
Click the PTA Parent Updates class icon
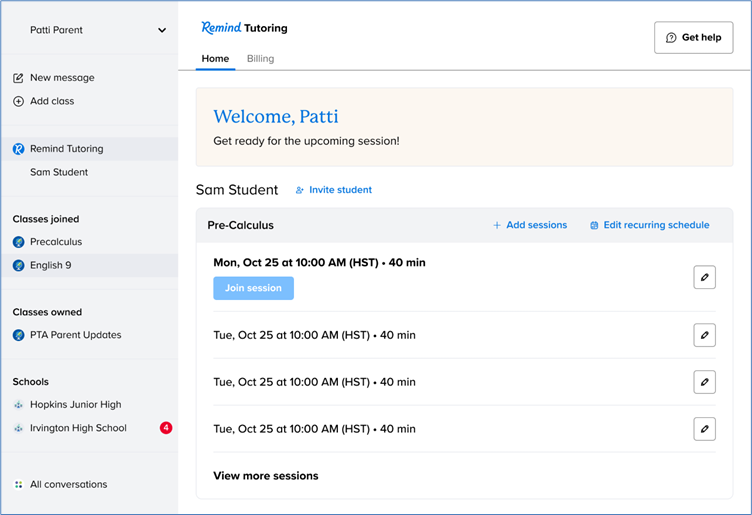coord(18,335)
